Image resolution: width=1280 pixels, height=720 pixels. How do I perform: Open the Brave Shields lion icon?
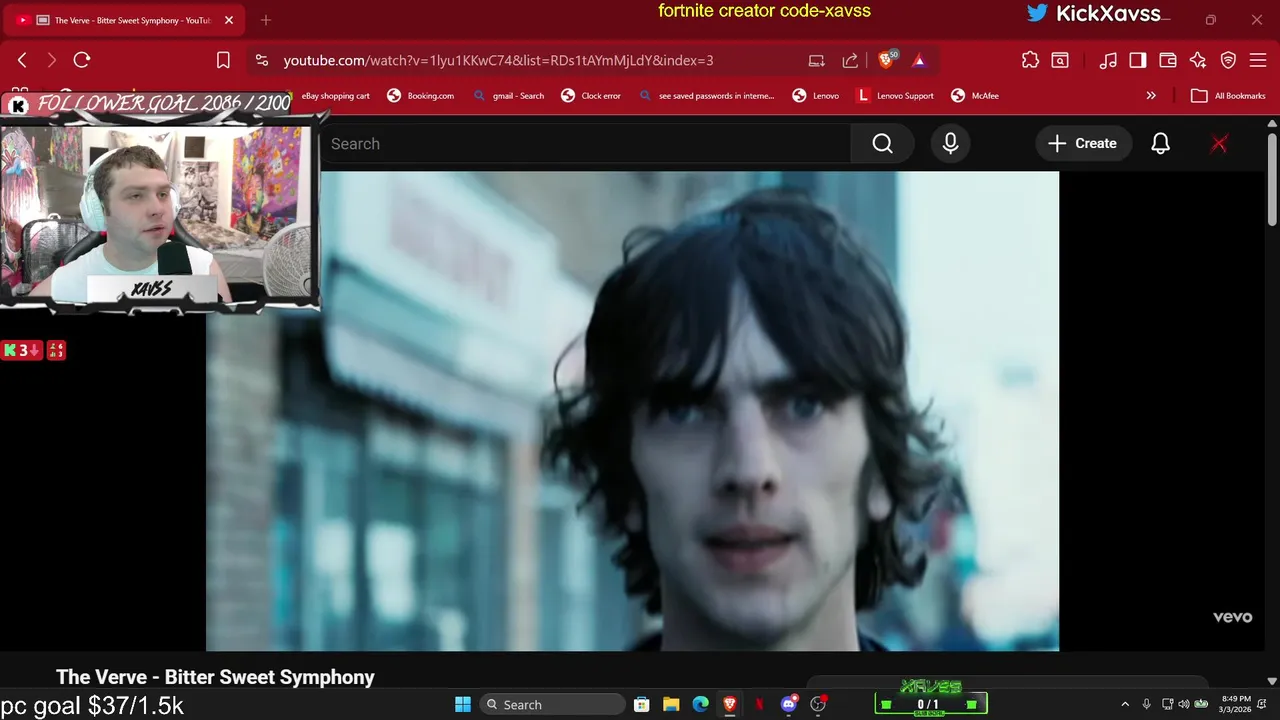(886, 60)
